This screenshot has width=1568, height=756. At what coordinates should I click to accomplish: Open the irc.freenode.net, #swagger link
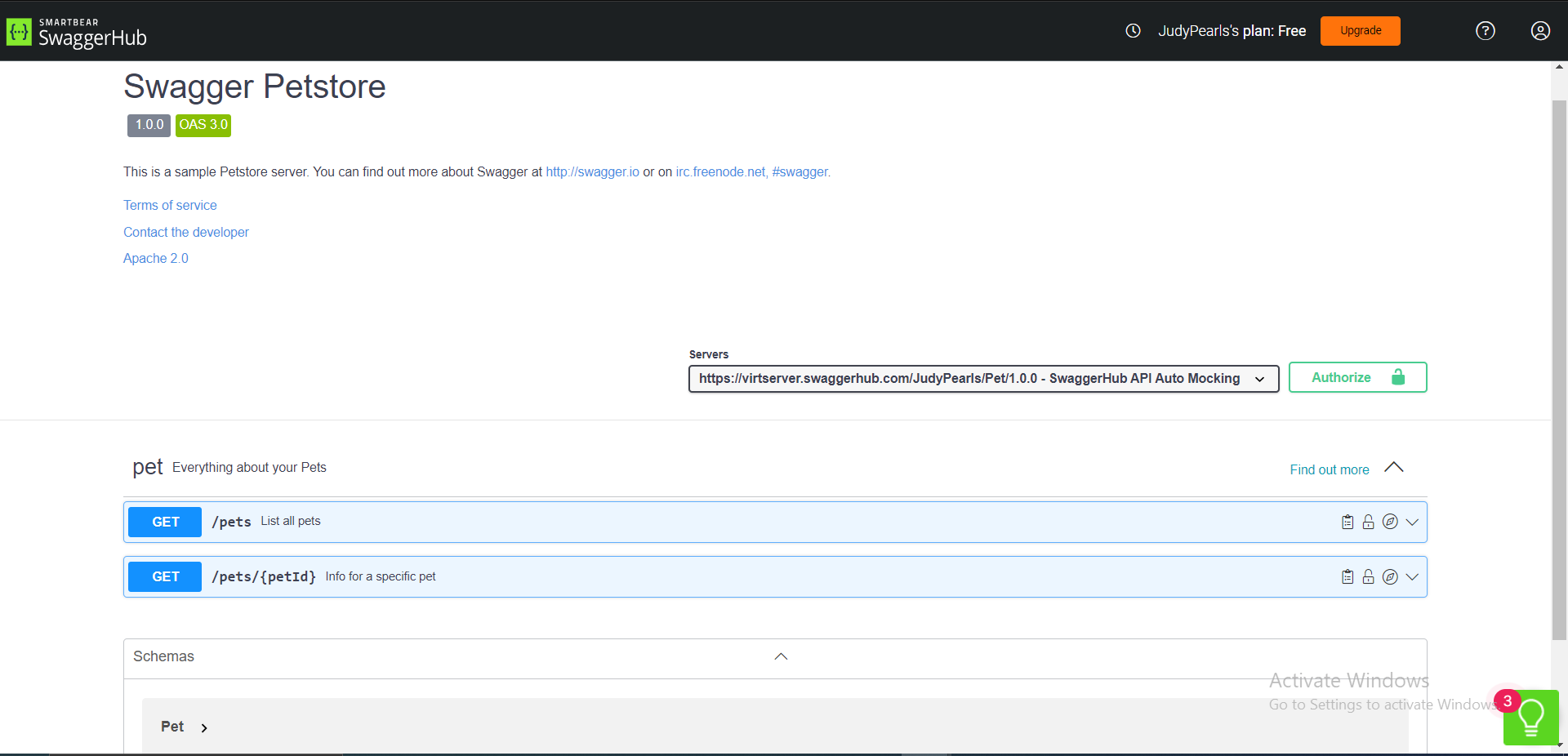[x=752, y=172]
